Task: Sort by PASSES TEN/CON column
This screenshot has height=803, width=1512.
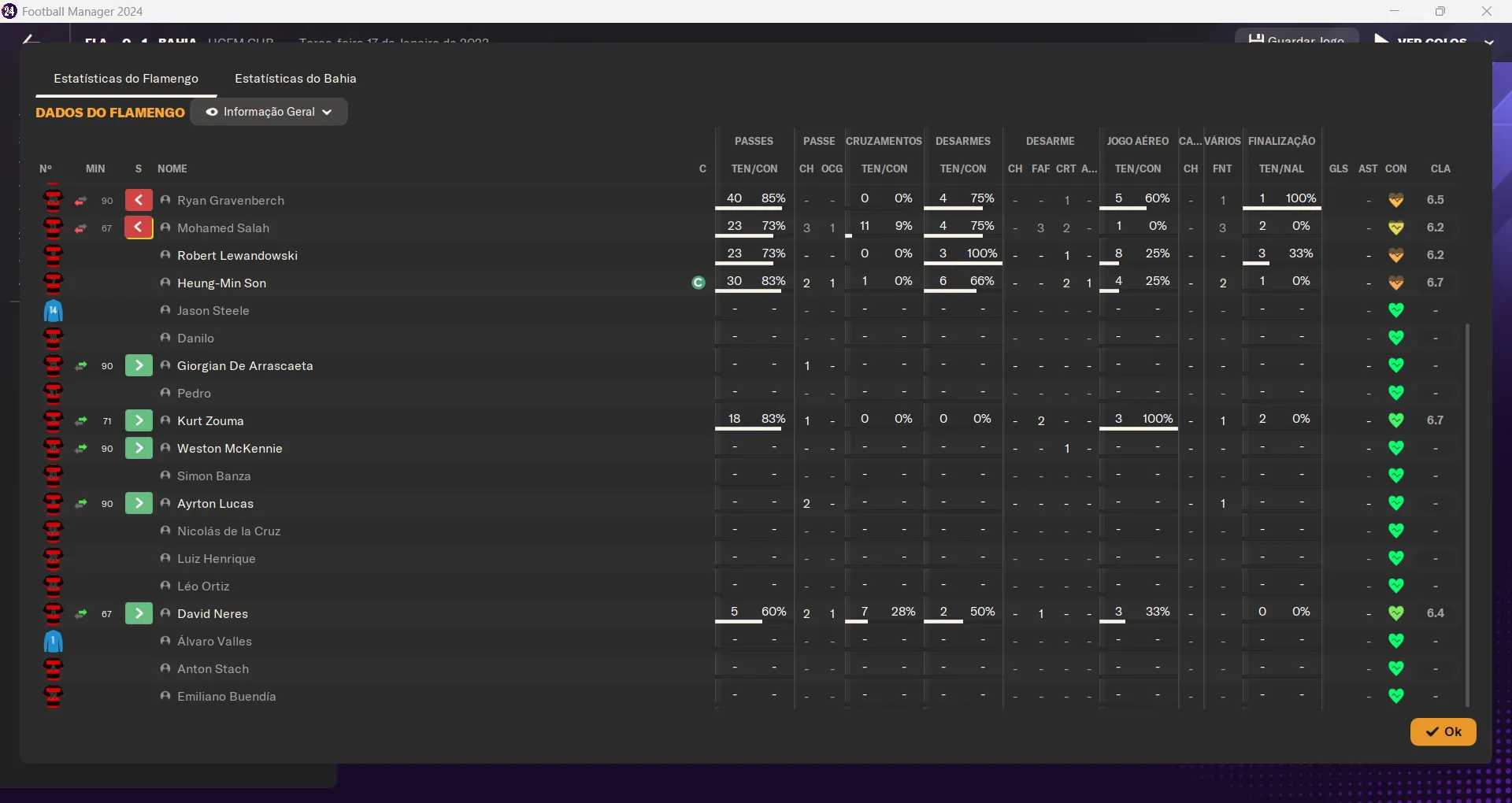Action: [x=754, y=168]
